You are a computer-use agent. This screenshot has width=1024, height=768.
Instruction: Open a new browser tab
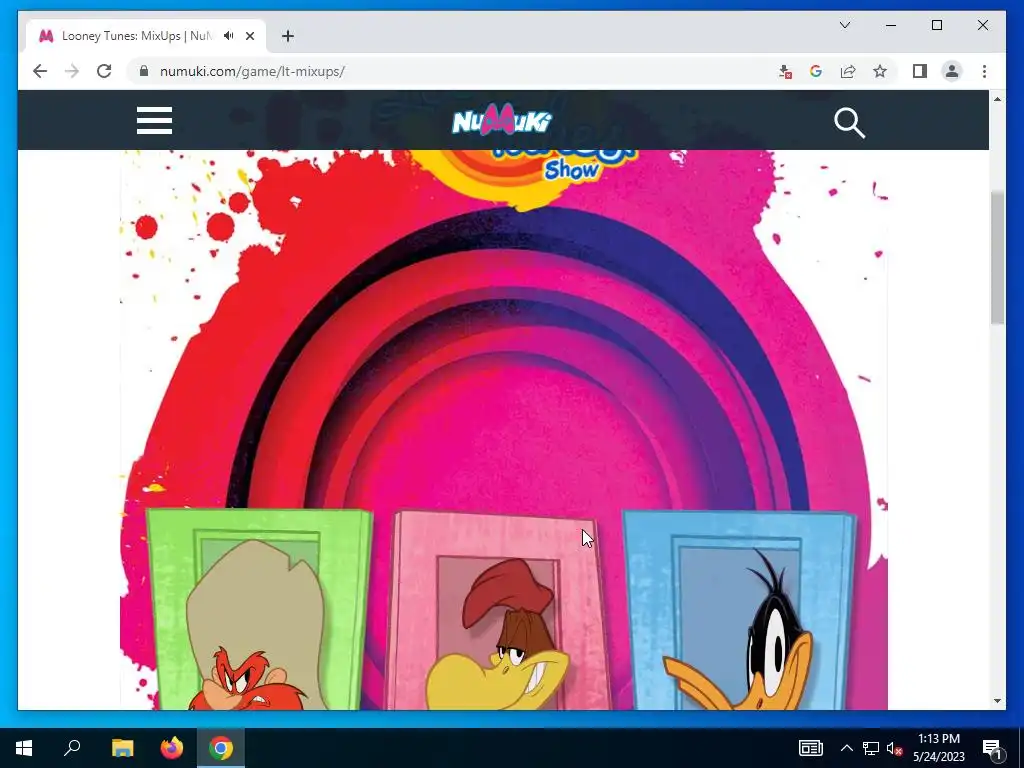pyautogui.click(x=288, y=36)
